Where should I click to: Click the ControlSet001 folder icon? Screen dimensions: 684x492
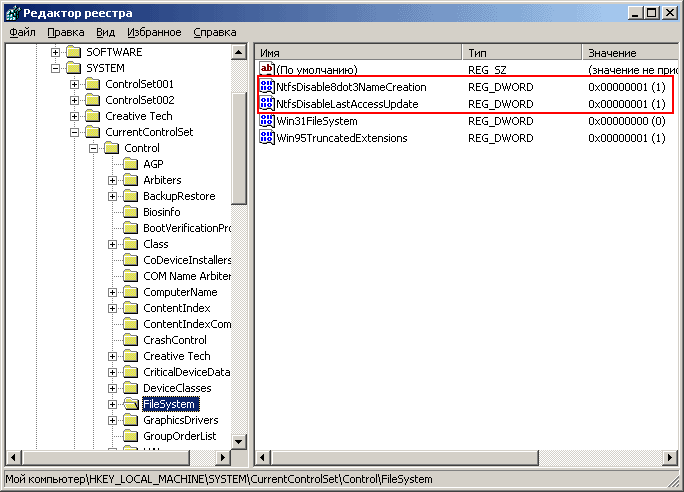[x=92, y=84]
